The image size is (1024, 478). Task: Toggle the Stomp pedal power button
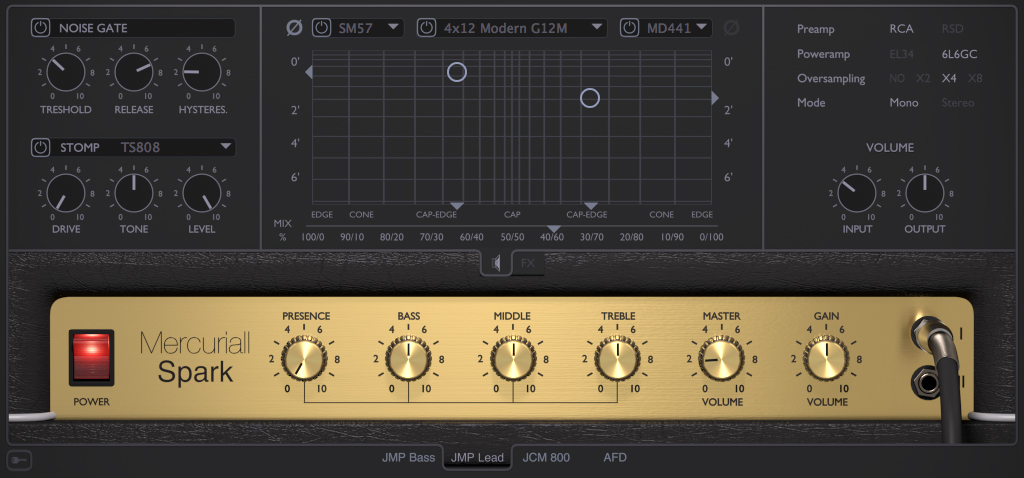coord(40,148)
